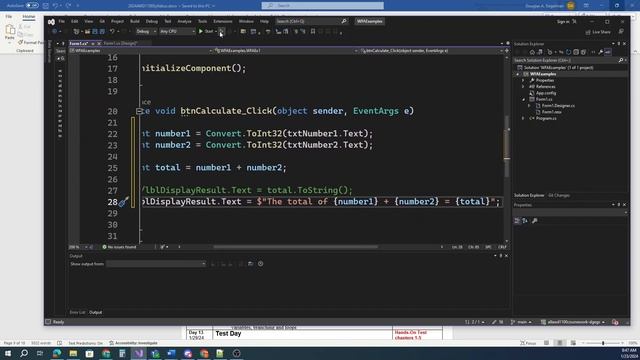Click No issues found status indicator
Screen dimensions: 640x360
(119, 247)
